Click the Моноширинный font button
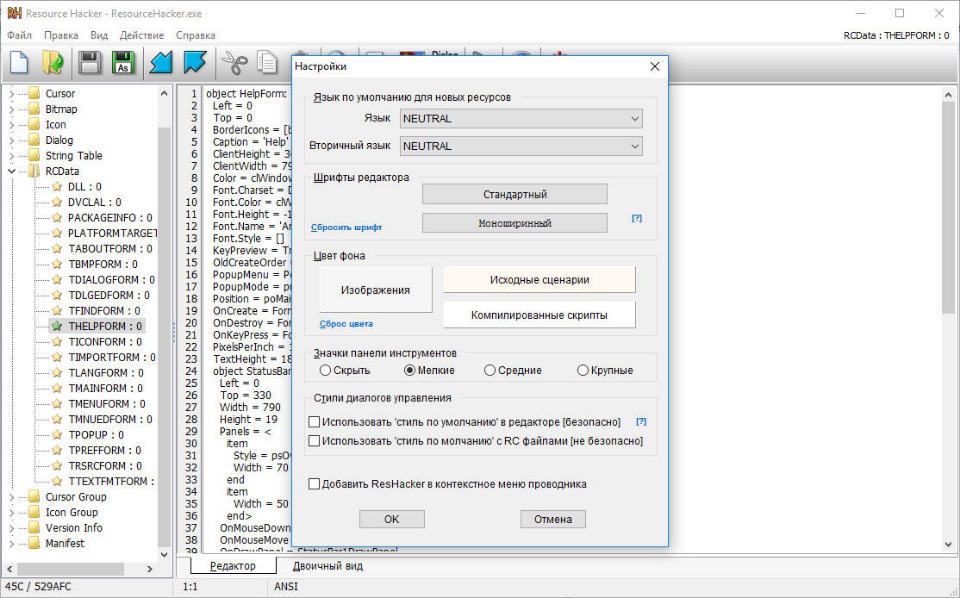Image resolution: width=960 pixels, height=598 pixels. [515, 223]
